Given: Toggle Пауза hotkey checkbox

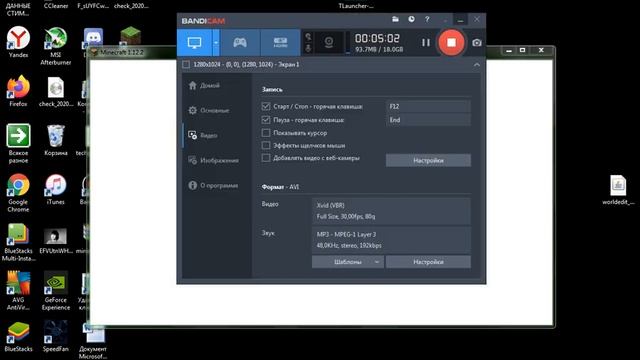Looking at the screenshot, I should click(x=266, y=120).
